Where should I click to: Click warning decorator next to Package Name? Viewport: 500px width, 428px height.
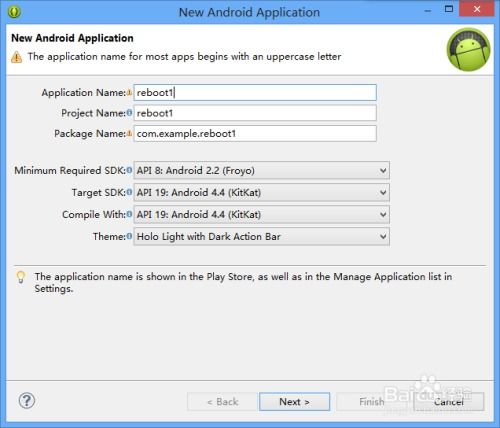coord(129,133)
